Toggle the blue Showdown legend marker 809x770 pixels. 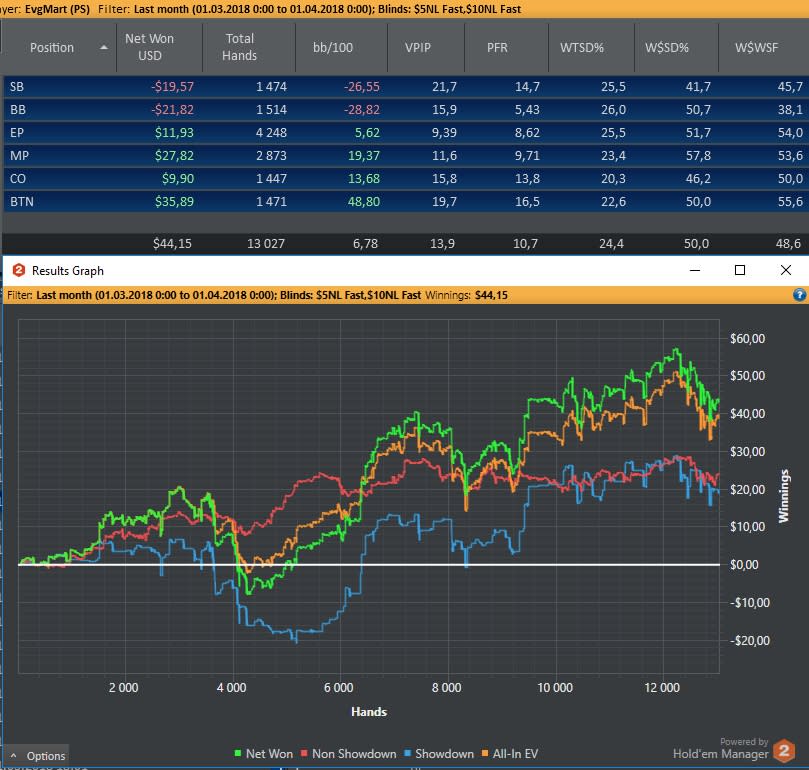pos(407,753)
